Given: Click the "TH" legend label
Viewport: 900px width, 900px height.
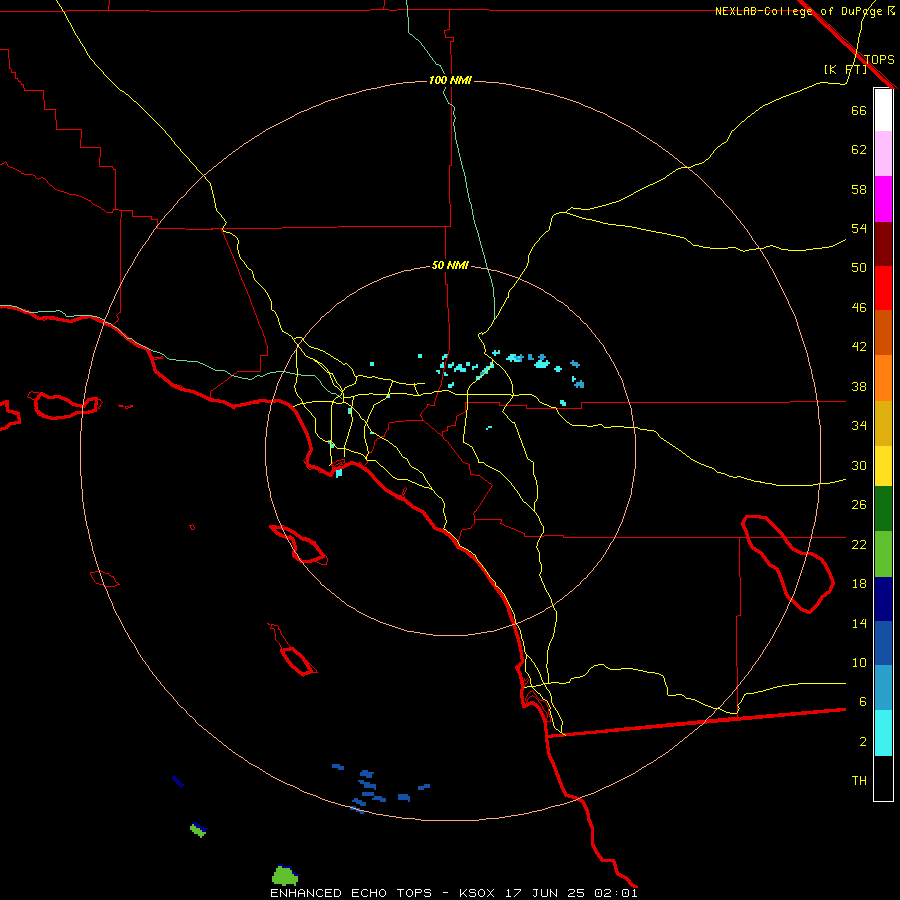Looking at the screenshot, I should 859,781.
